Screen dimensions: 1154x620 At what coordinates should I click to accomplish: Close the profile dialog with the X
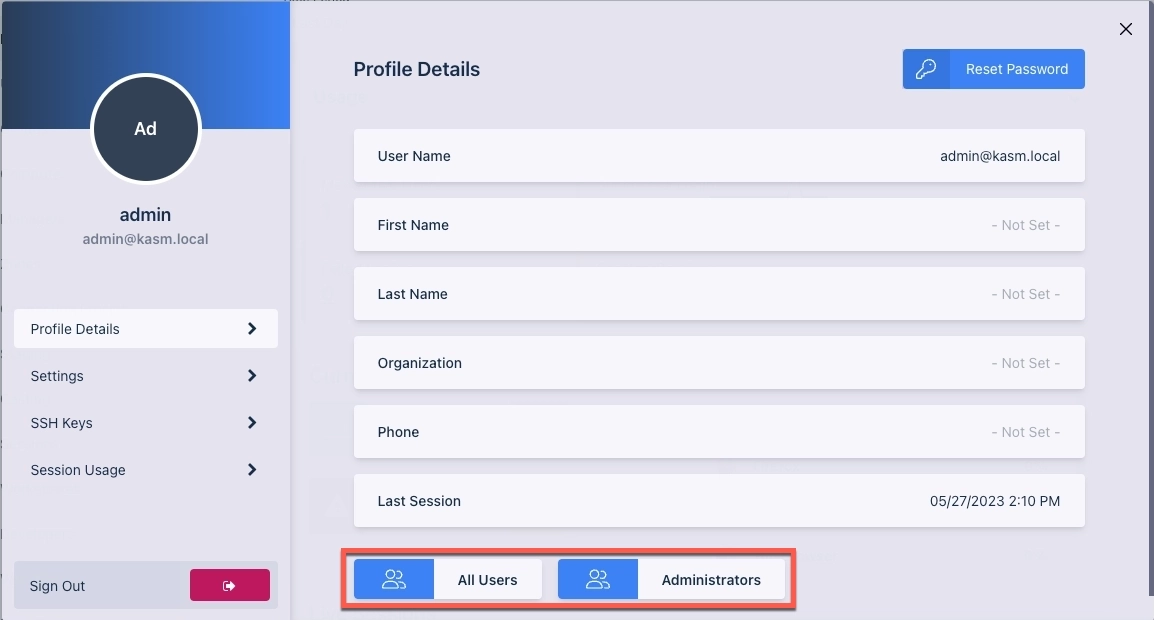(1126, 29)
